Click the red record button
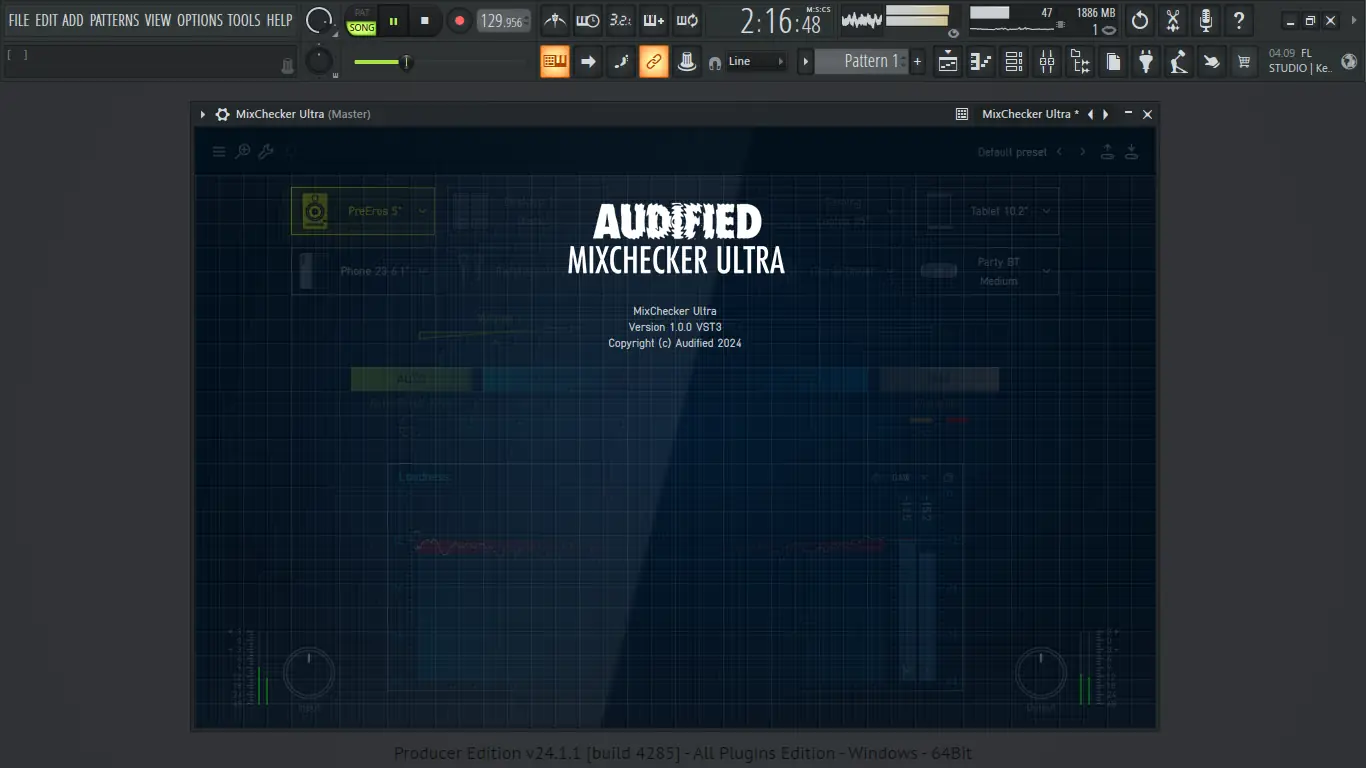The image size is (1366, 768). click(459, 20)
